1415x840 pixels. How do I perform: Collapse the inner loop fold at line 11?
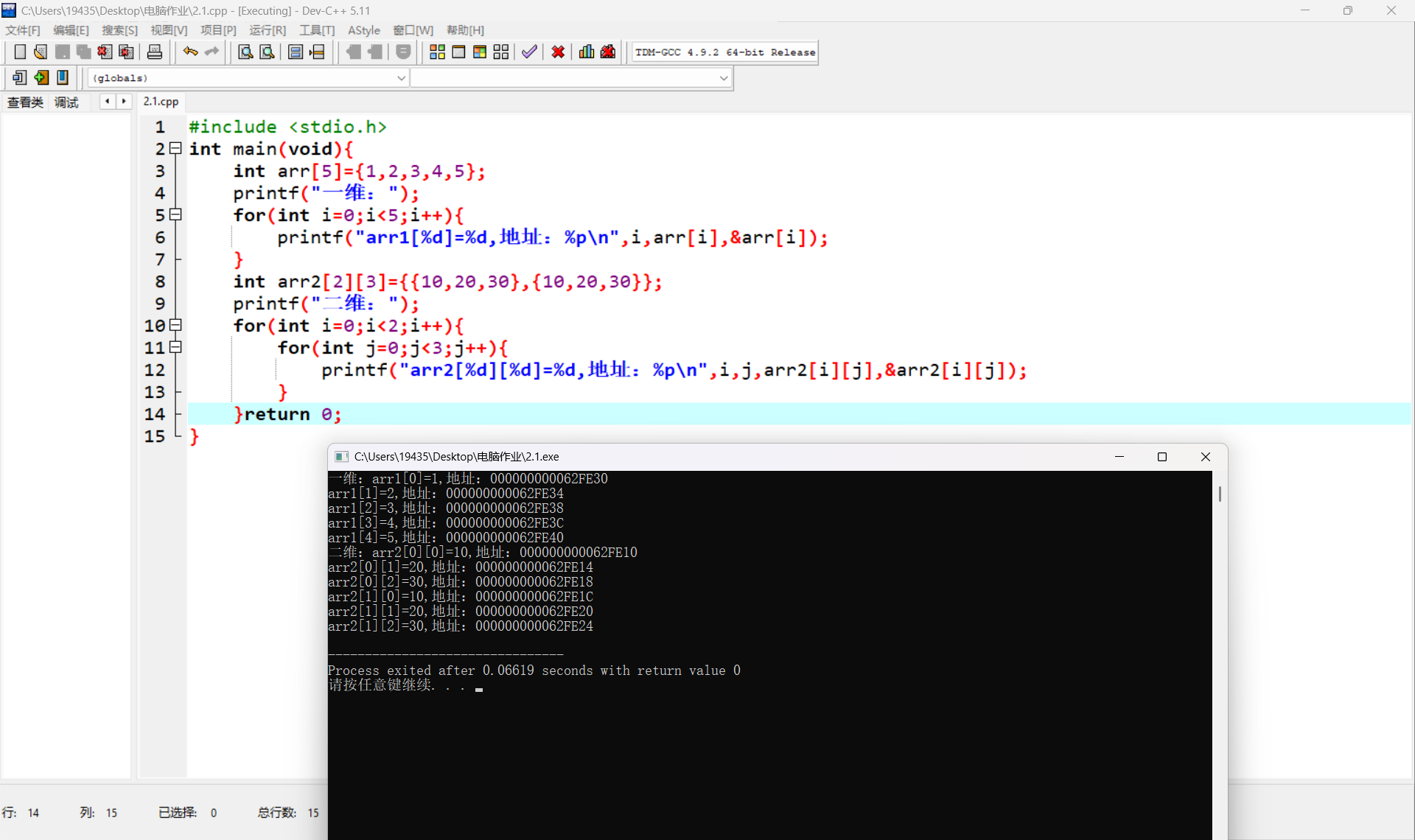click(x=175, y=347)
